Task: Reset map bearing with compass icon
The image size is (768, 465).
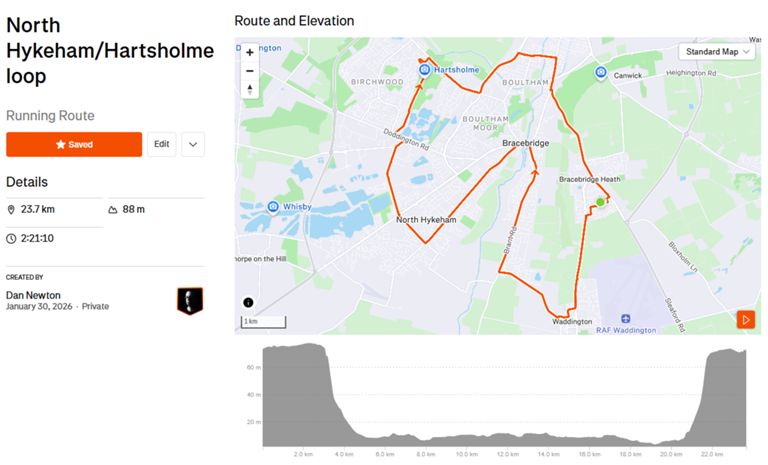Action: [x=250, y=90]
